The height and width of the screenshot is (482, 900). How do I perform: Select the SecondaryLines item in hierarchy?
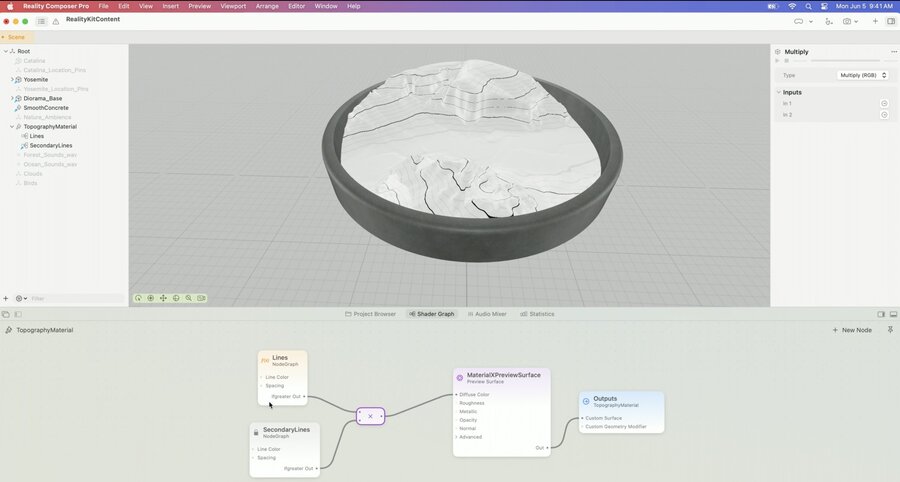point(51,146)
